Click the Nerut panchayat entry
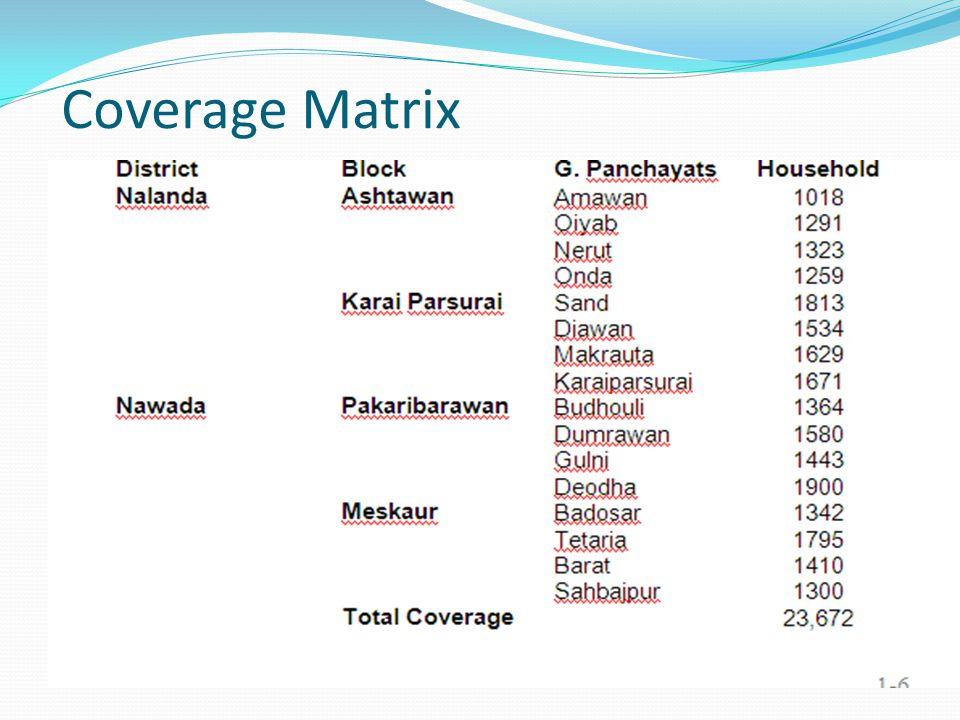Image resolution: width=960 pixels, height=720 pixels. click(x=583, y=250)
